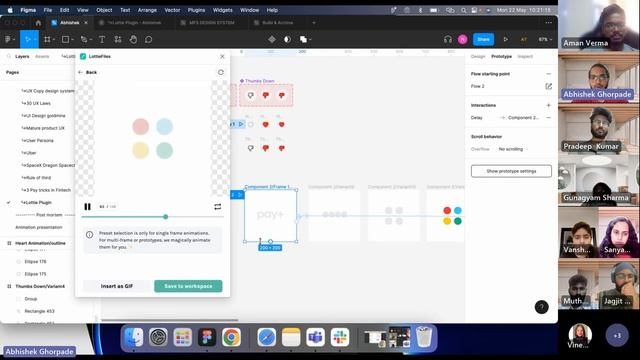This screenshot has height=360, width=640.
Task: Remove the flow starting point
Action: pyautogui.click(x=549, y=74)
